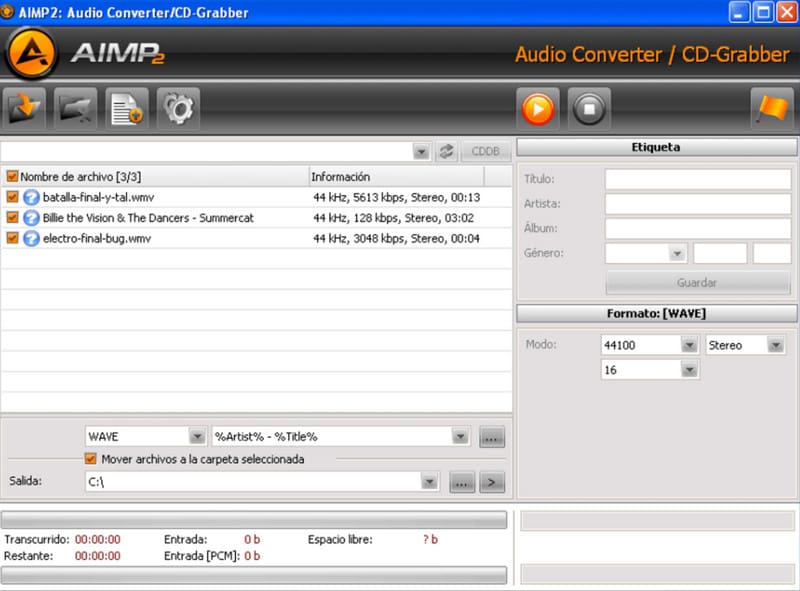800x591 pixels.
Task: Click the stop conversion icon
Action: pyautogui.click(x=589, y=109)
